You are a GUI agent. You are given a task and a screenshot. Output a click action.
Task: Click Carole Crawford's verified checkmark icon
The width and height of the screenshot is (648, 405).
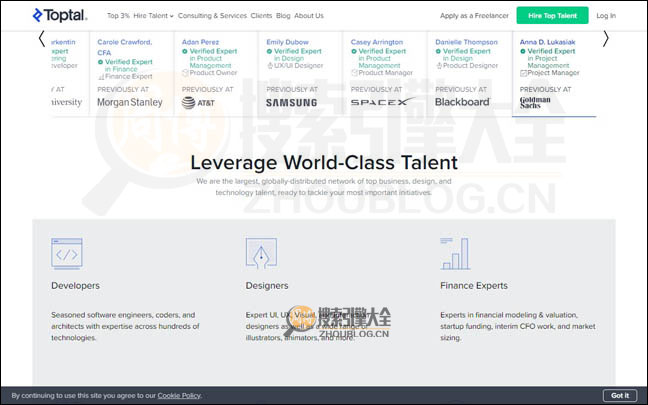click(100, 62)
